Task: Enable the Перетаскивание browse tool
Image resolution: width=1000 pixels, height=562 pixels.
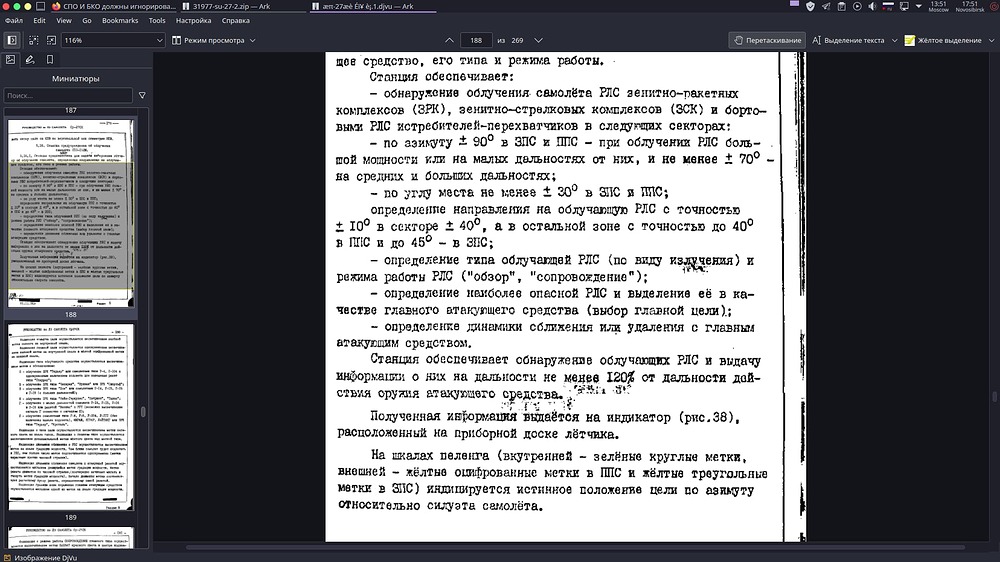Action: (x=766, y=40)
